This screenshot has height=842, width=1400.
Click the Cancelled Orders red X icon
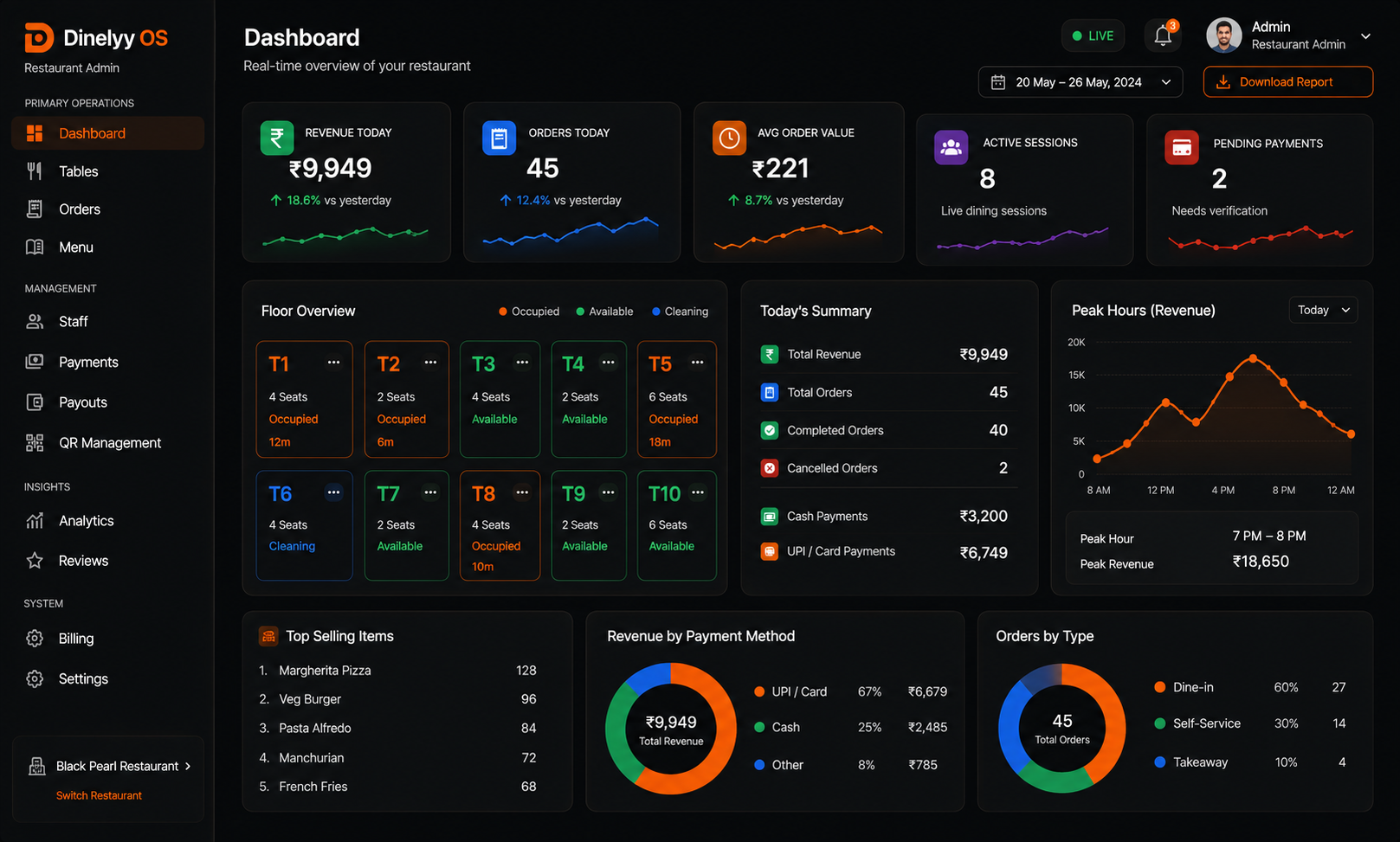click(x=769, y=468)
